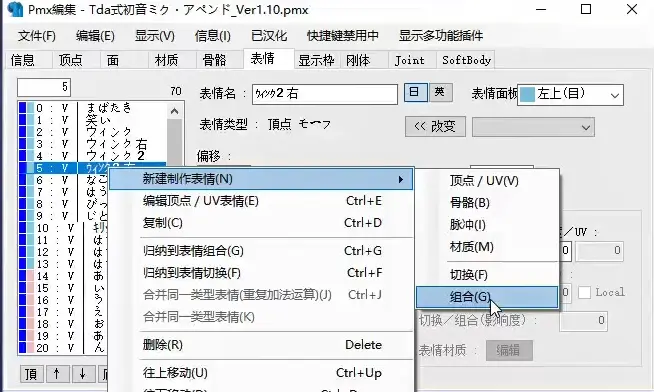Click the up arrow move button
The width and height of the screenshot is (654, 392).
(x=57, y=374)
